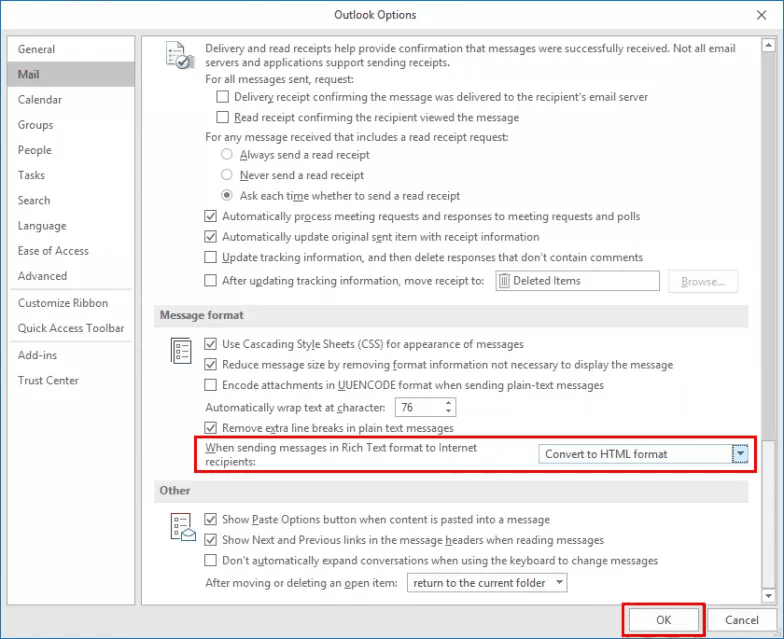Click the 'Automatically wrap text at character' label
Viewport: 784px width, 639px height.
[x=295, y=408]
